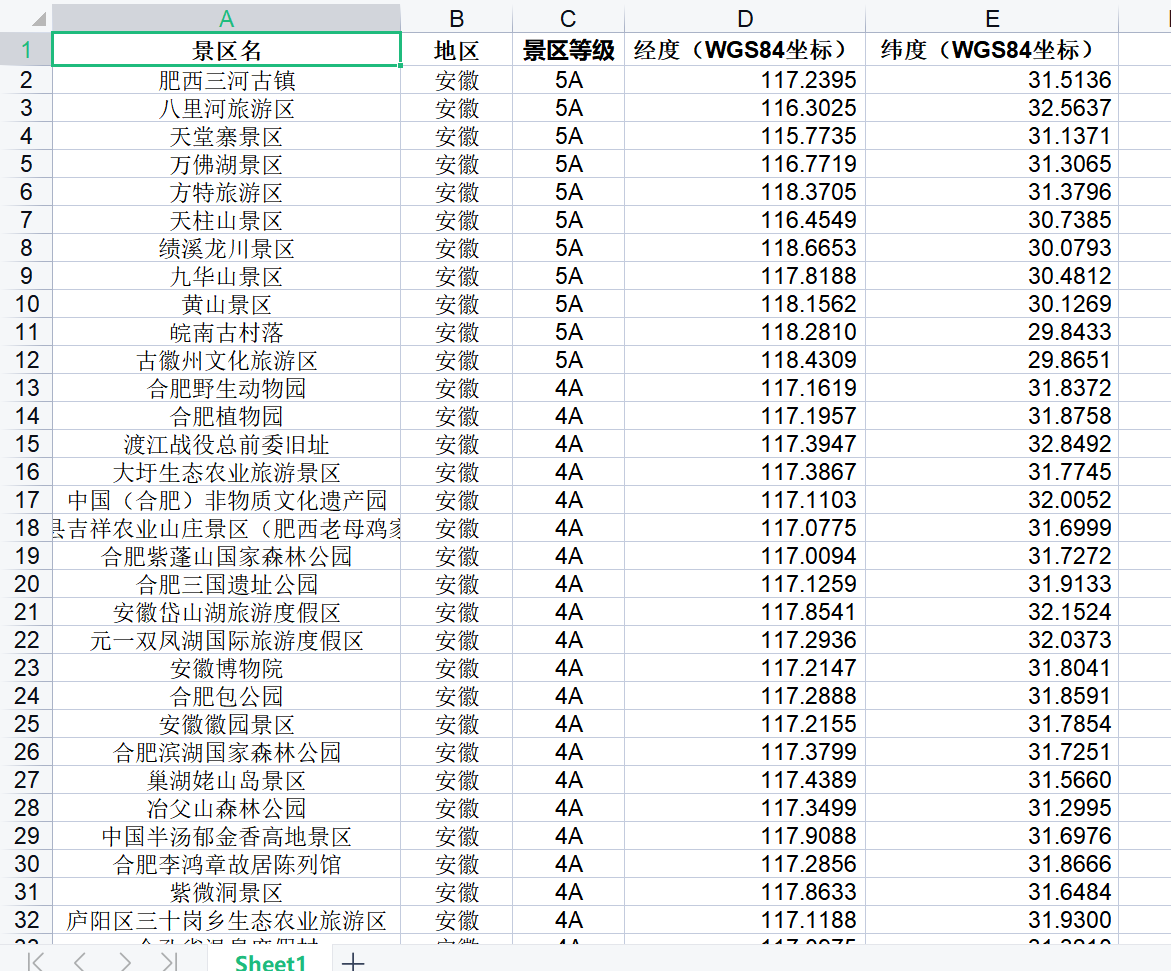
Task: Select latitude value 29.8433
Action: (x=992, y=332)
